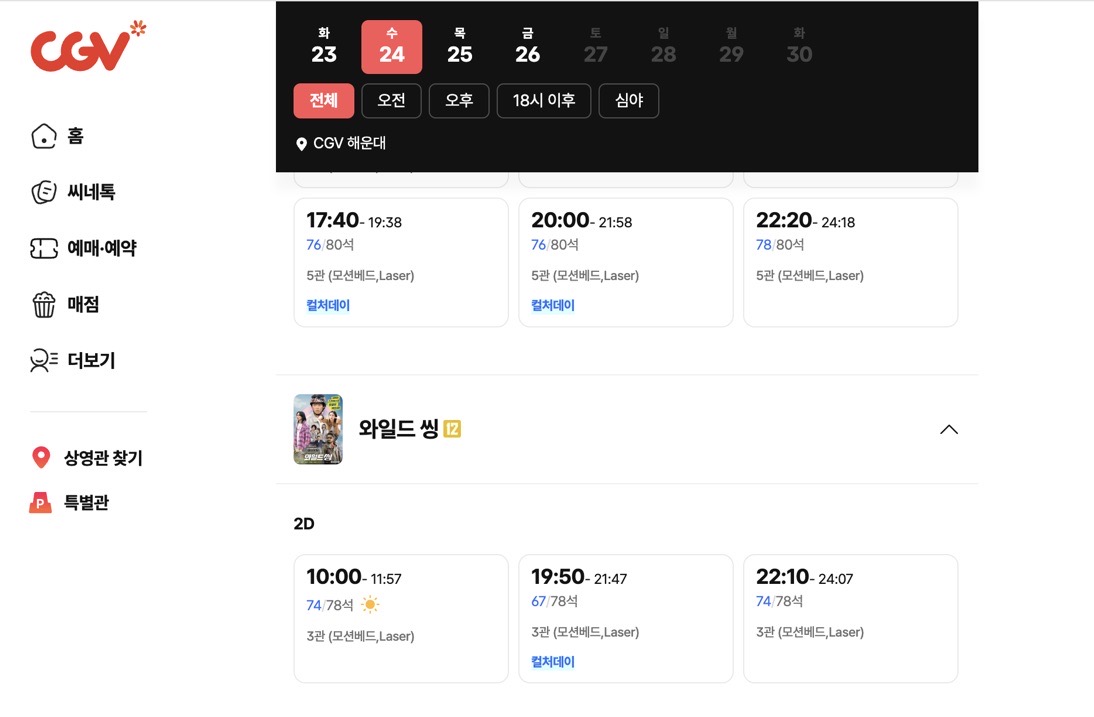Switch to Thursday 25 date tab

tap(460, 47)
